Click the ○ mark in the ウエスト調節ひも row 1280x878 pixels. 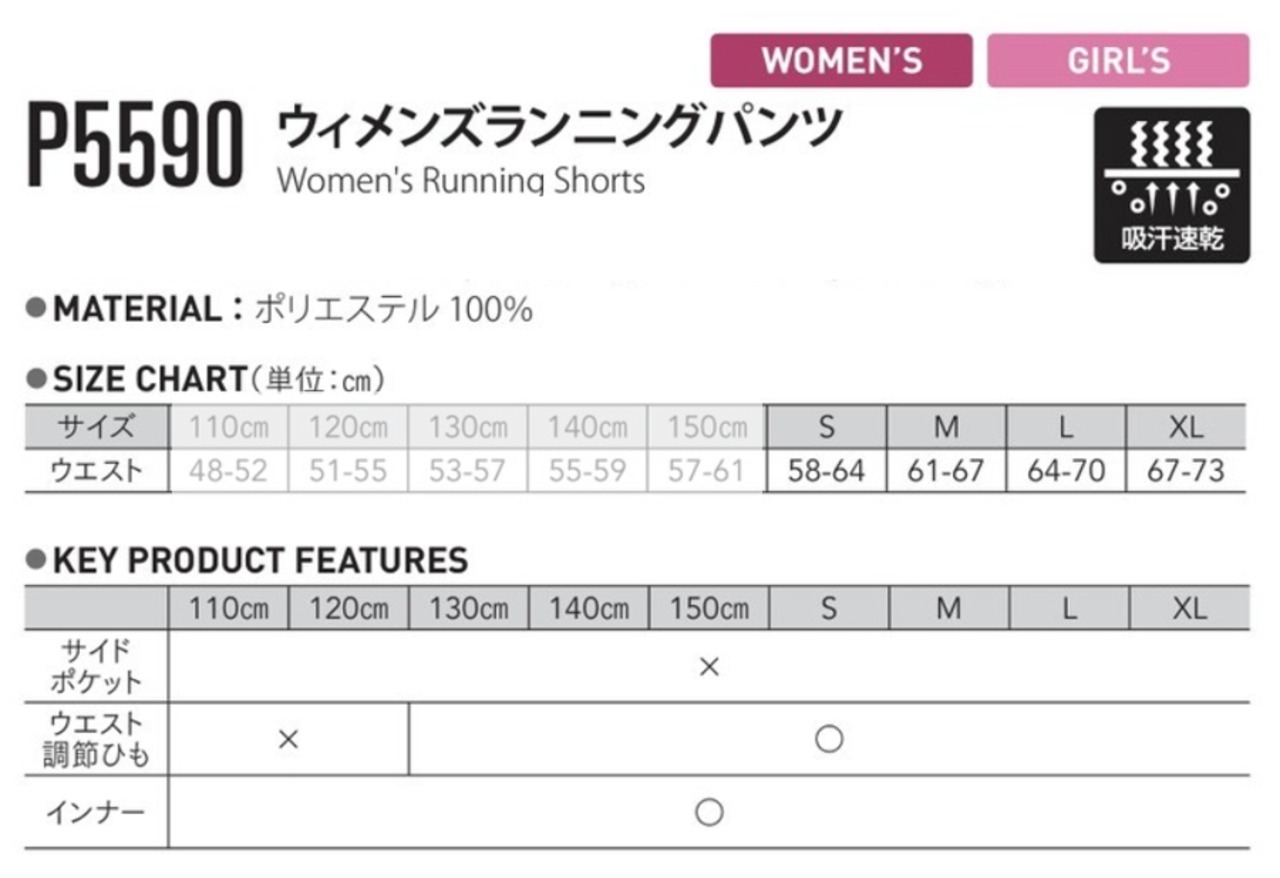pos(829,739)
